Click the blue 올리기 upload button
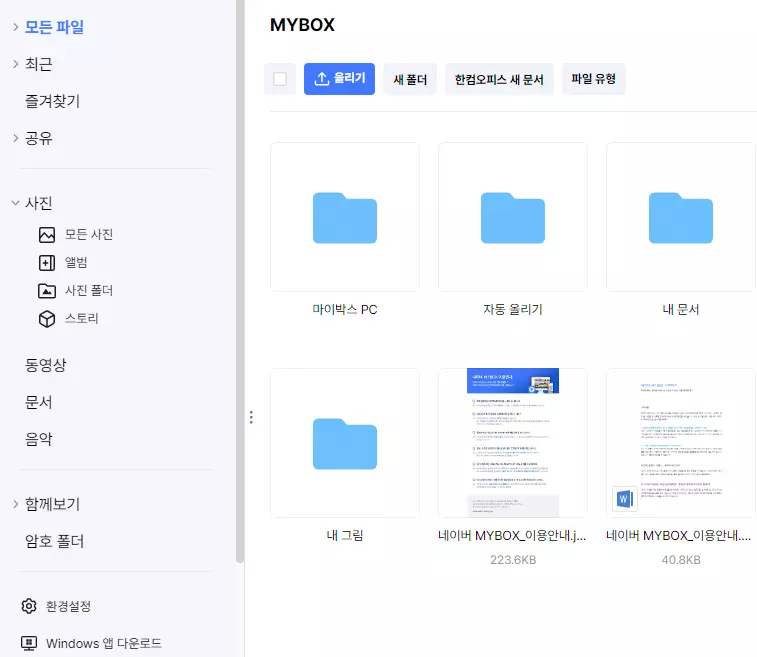This screenshot has height=657, width=757. tap(339, 79)
